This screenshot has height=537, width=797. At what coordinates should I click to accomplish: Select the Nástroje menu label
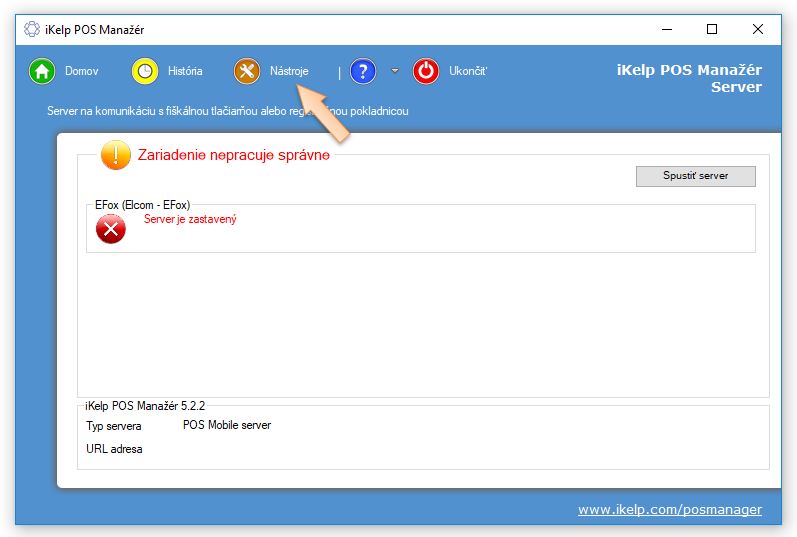pos(289,71)
